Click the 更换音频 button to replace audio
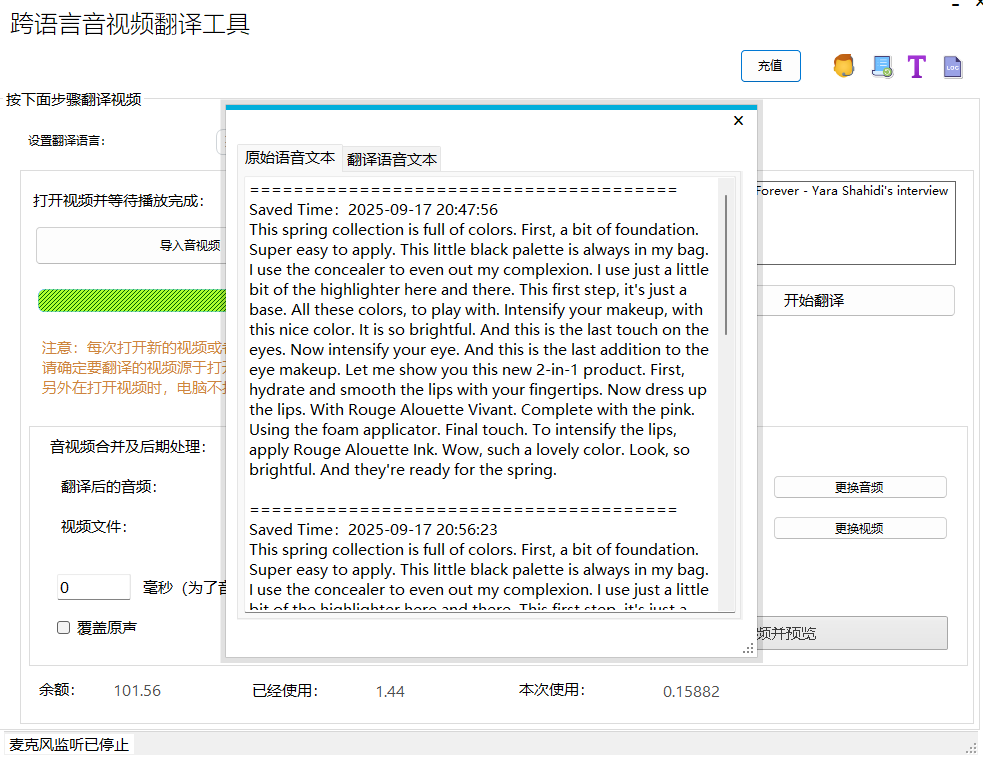 (x=860, y=487)
